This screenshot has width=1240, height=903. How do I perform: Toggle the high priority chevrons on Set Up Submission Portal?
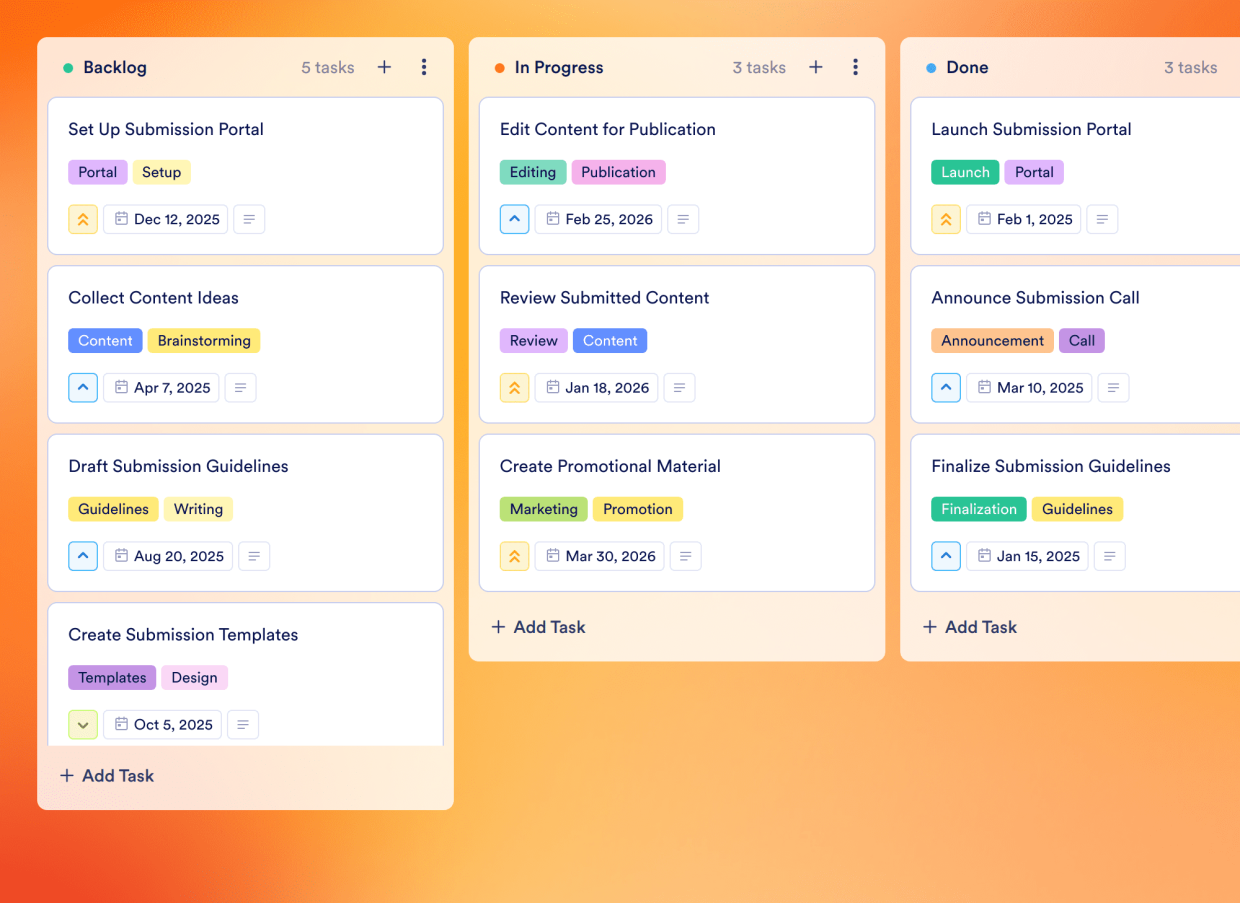click(x=83, y=219)
